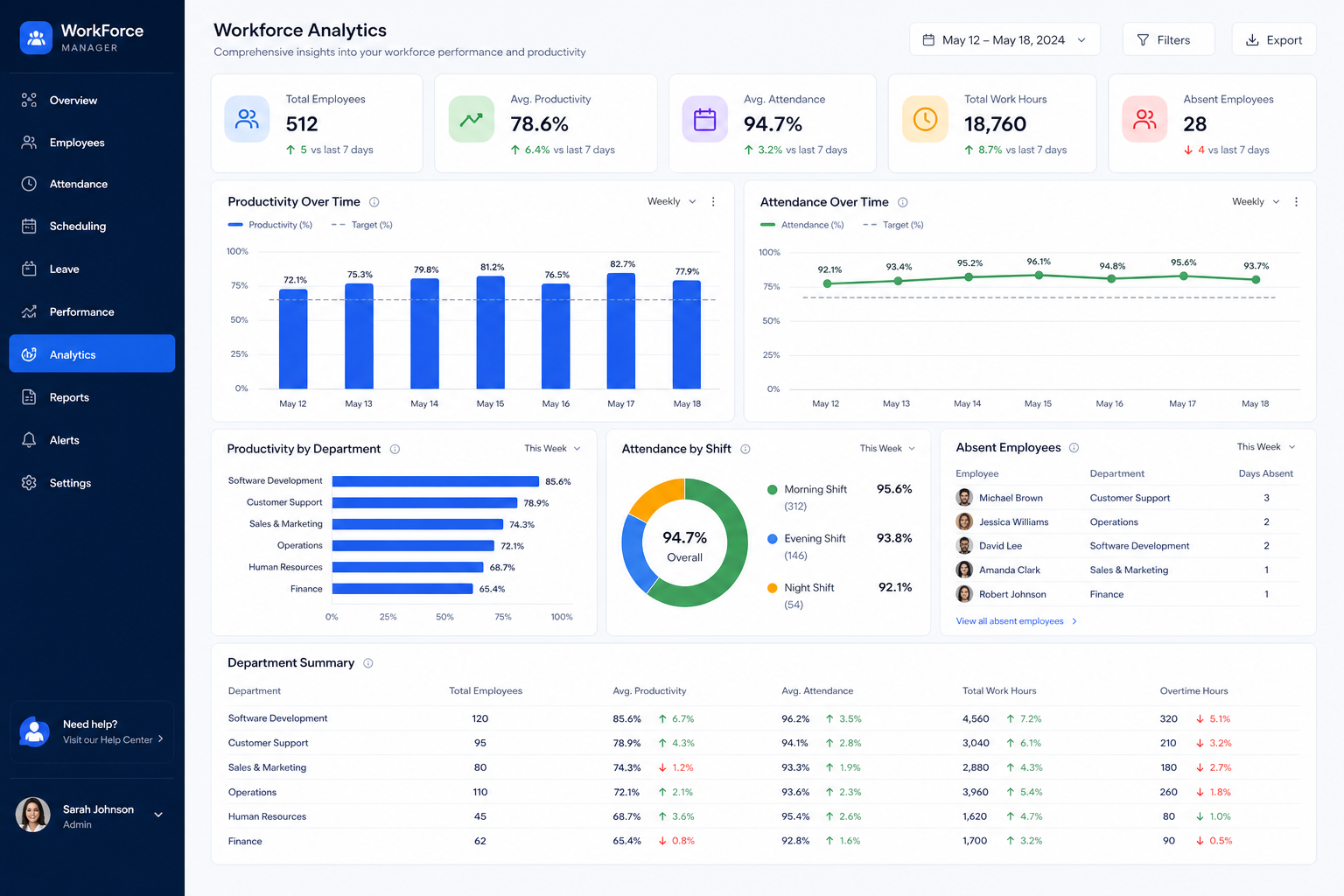Click the Filters button
This screenshot has height=896, width=1344.
pyautogui.click(x=1168, y=39)
